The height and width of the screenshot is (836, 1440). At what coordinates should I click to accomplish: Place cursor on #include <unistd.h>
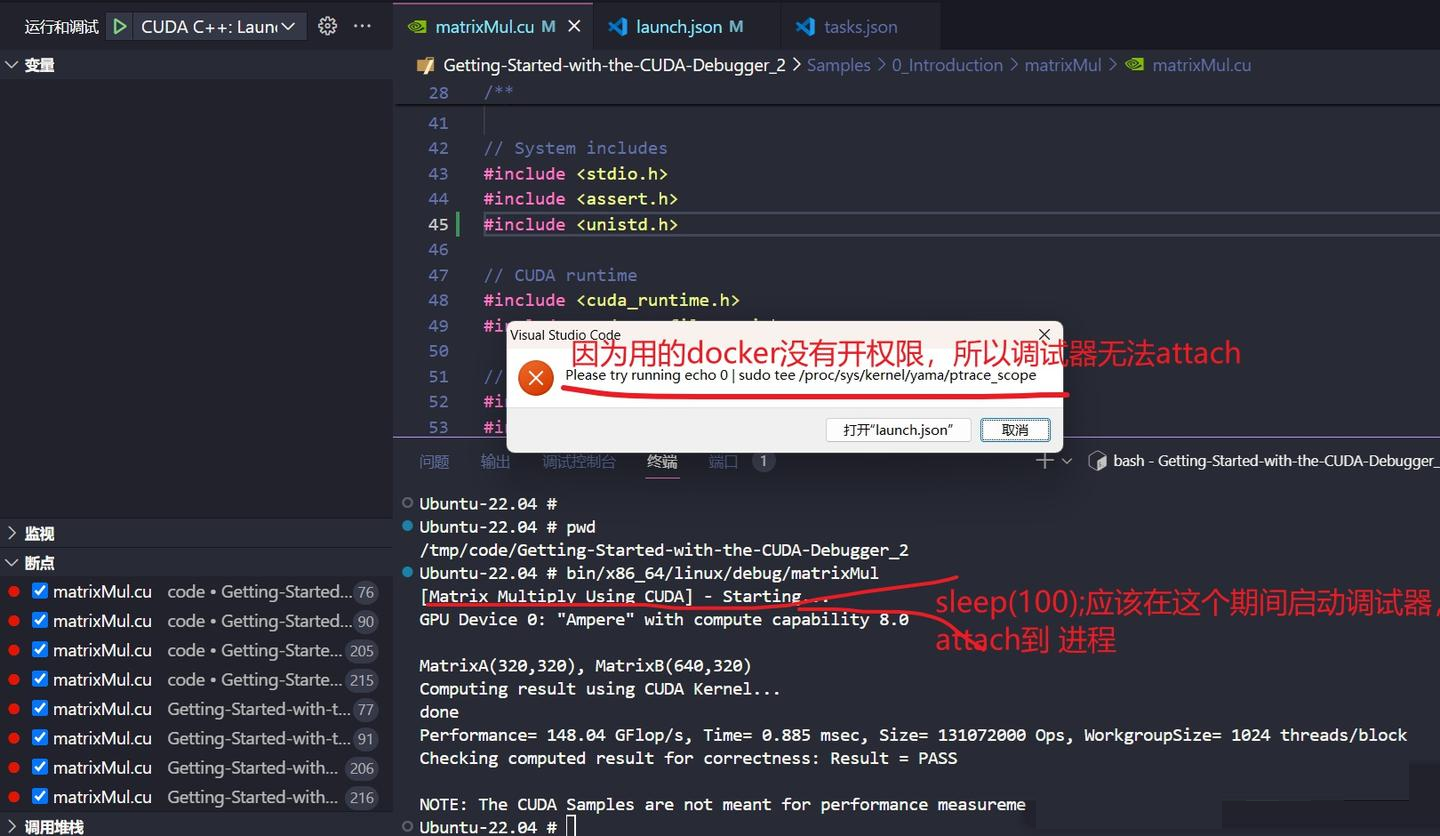tap(580, 224)
